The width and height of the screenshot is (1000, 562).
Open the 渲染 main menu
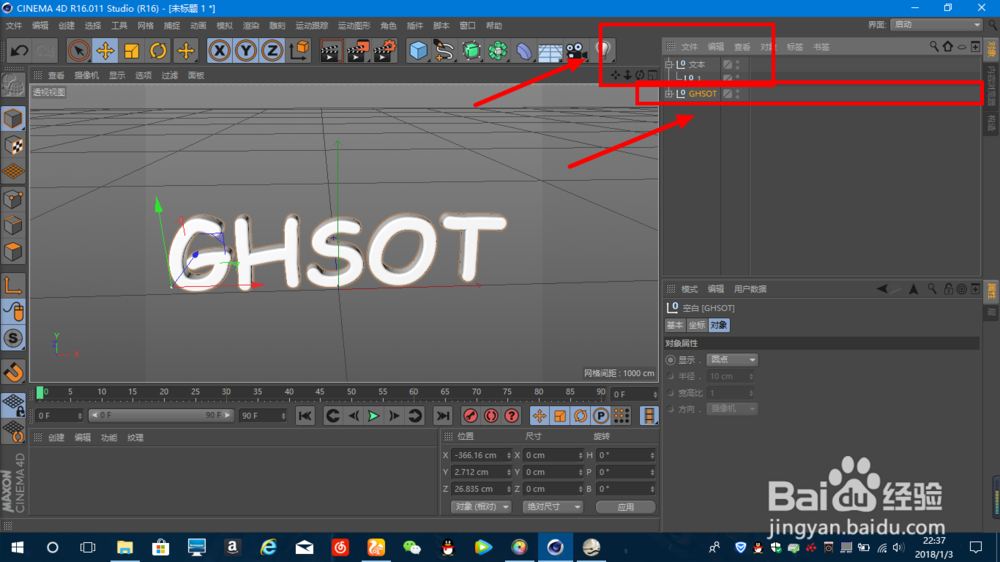pos(251,26)
